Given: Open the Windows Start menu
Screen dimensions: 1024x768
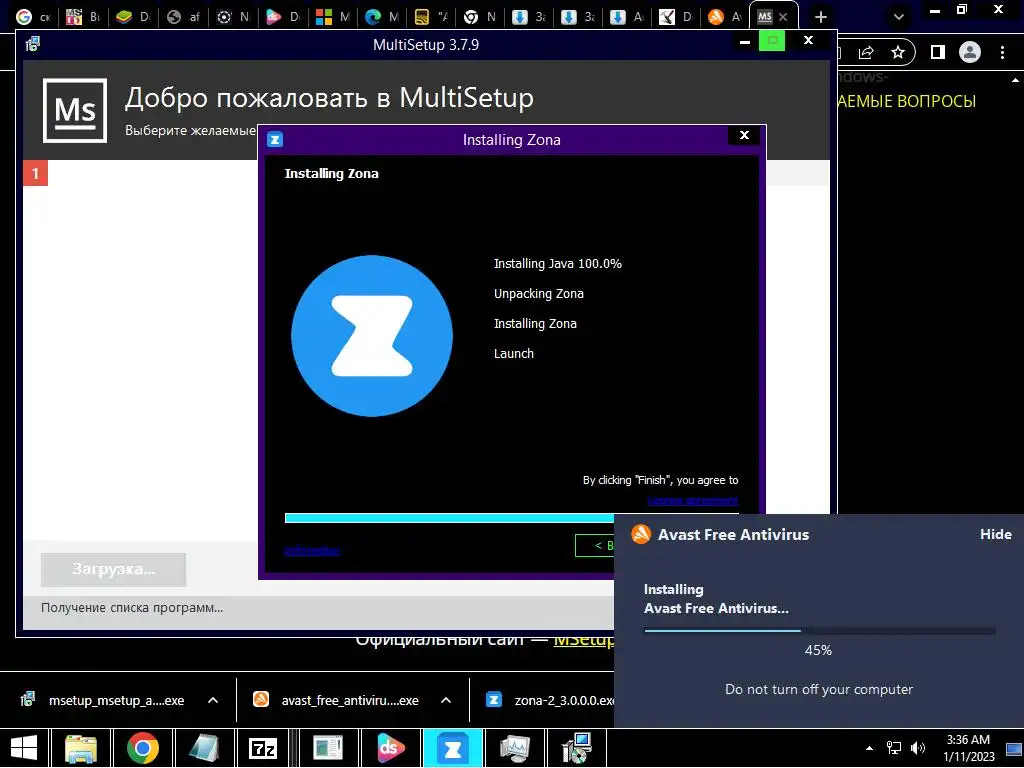Looking at the screenshot, I should [24, 748].
